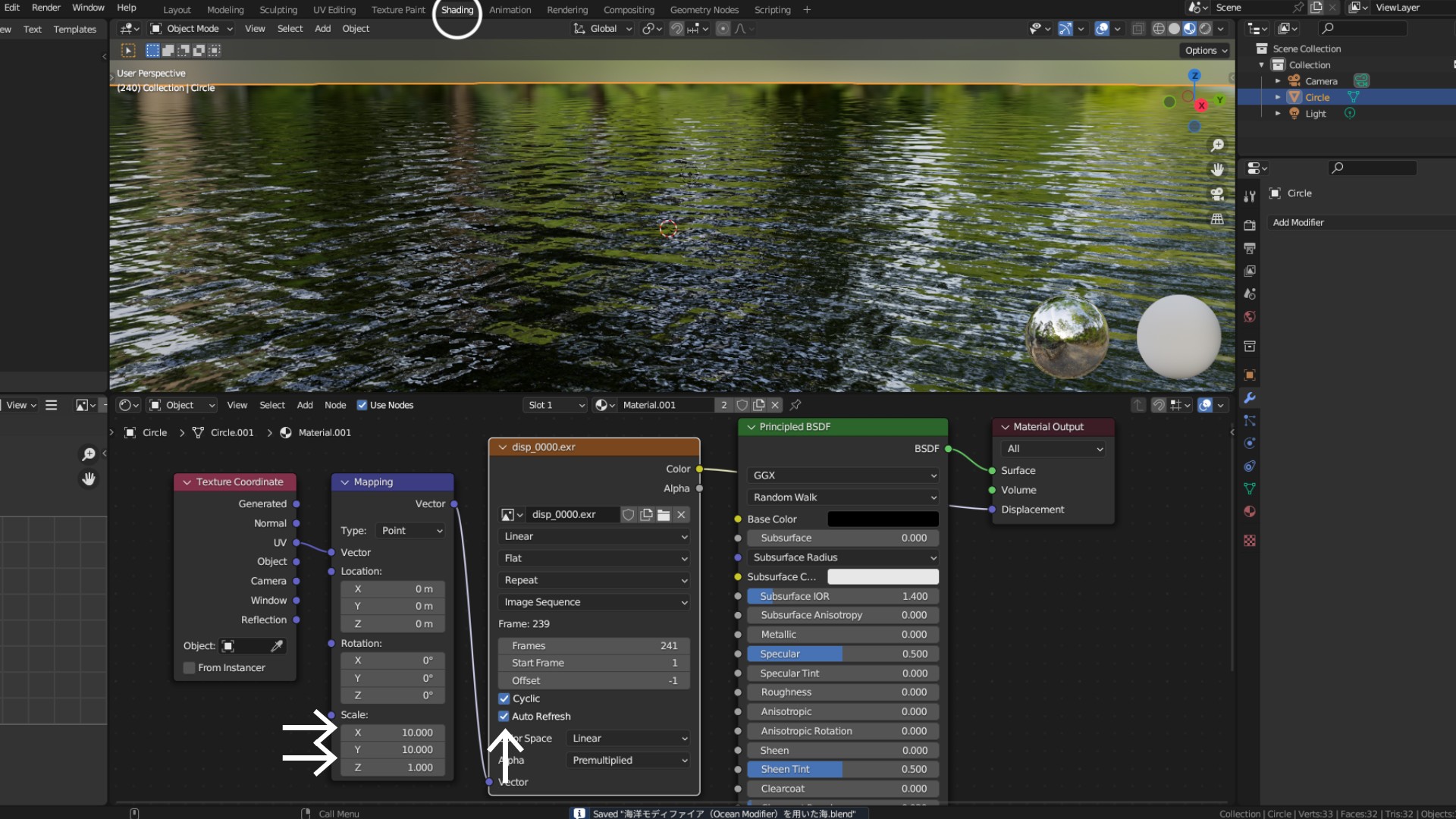Screen dimensions: 1456x819
Task: Enable From Instancer checkbox
Action: 190,668
